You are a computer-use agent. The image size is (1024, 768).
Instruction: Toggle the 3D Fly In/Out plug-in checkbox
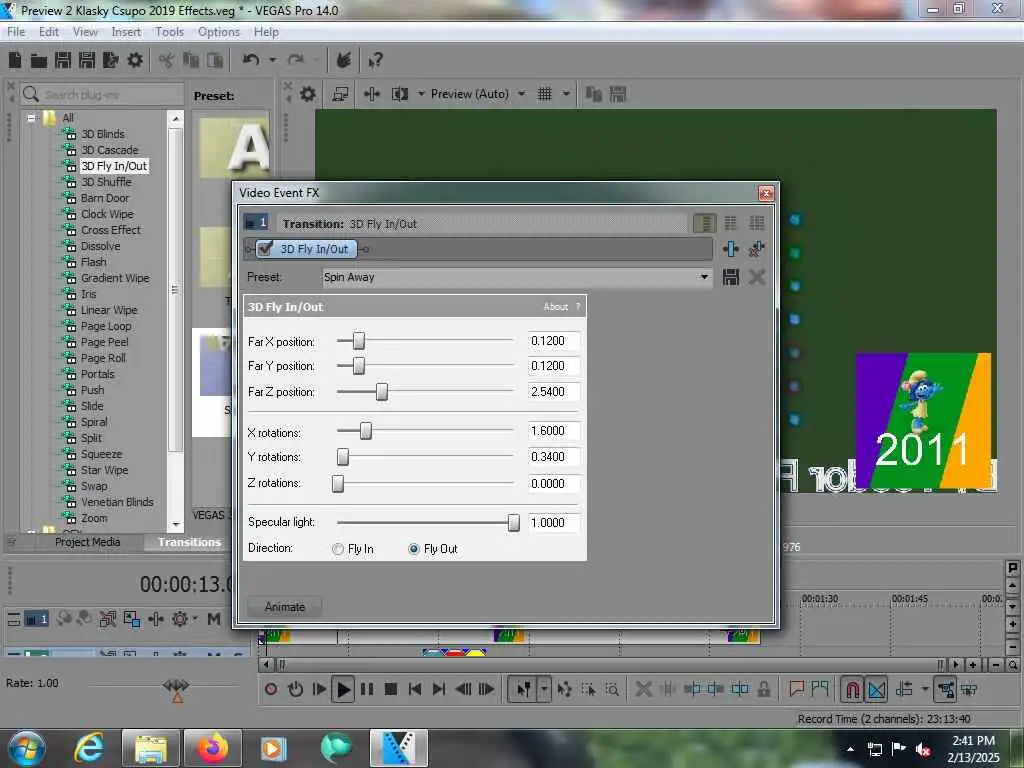(x=265, y=248)
